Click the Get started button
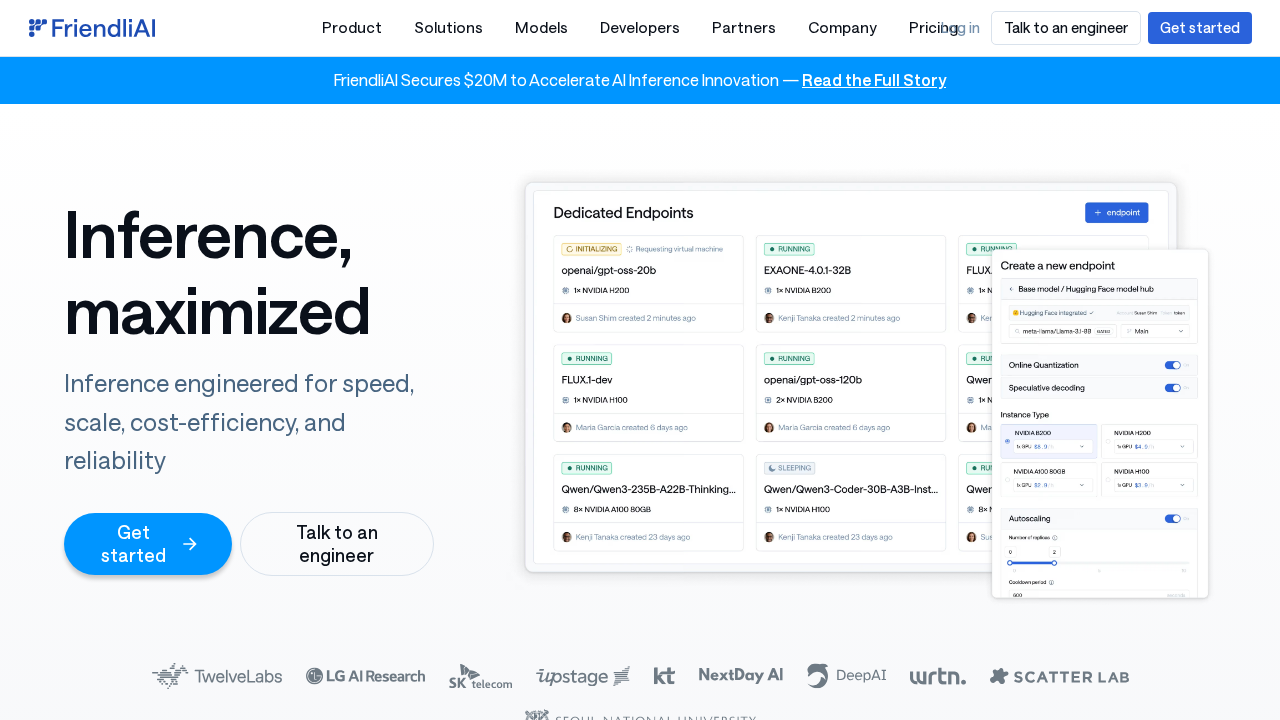The image size is (1280, 720). pos(1199,28)
